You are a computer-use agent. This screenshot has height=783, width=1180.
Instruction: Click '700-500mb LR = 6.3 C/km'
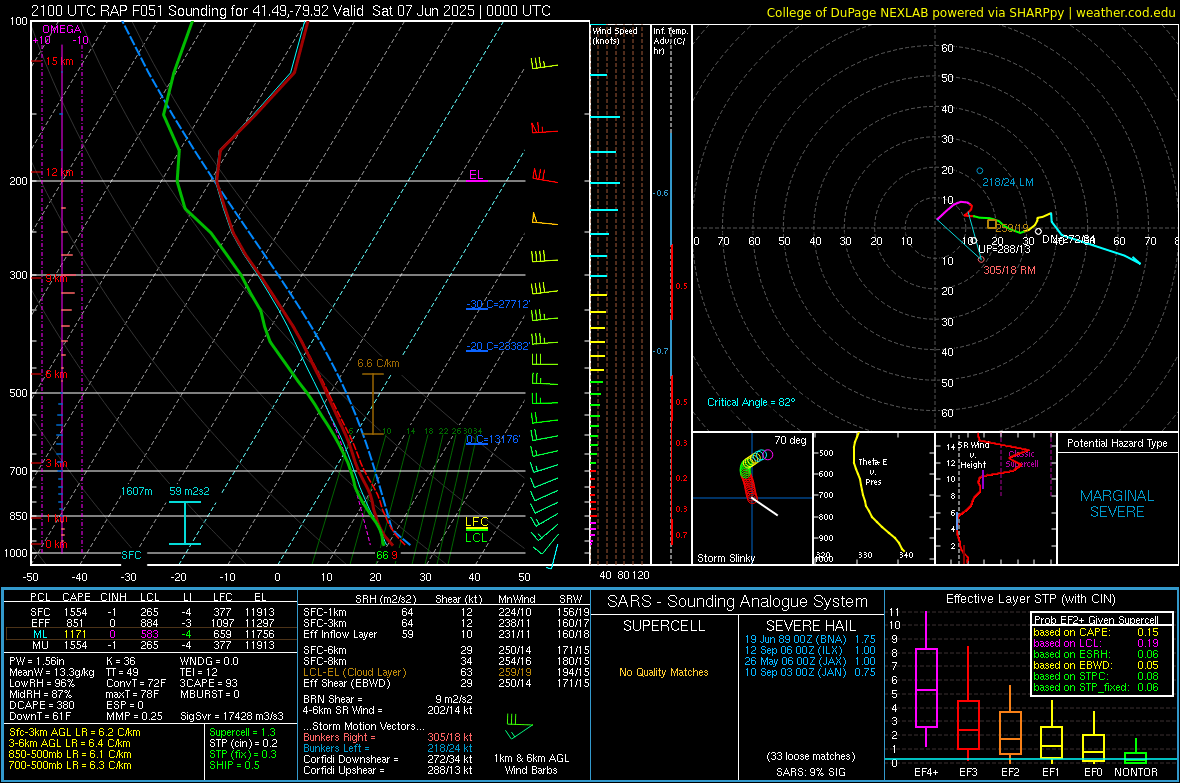(70, 765)
